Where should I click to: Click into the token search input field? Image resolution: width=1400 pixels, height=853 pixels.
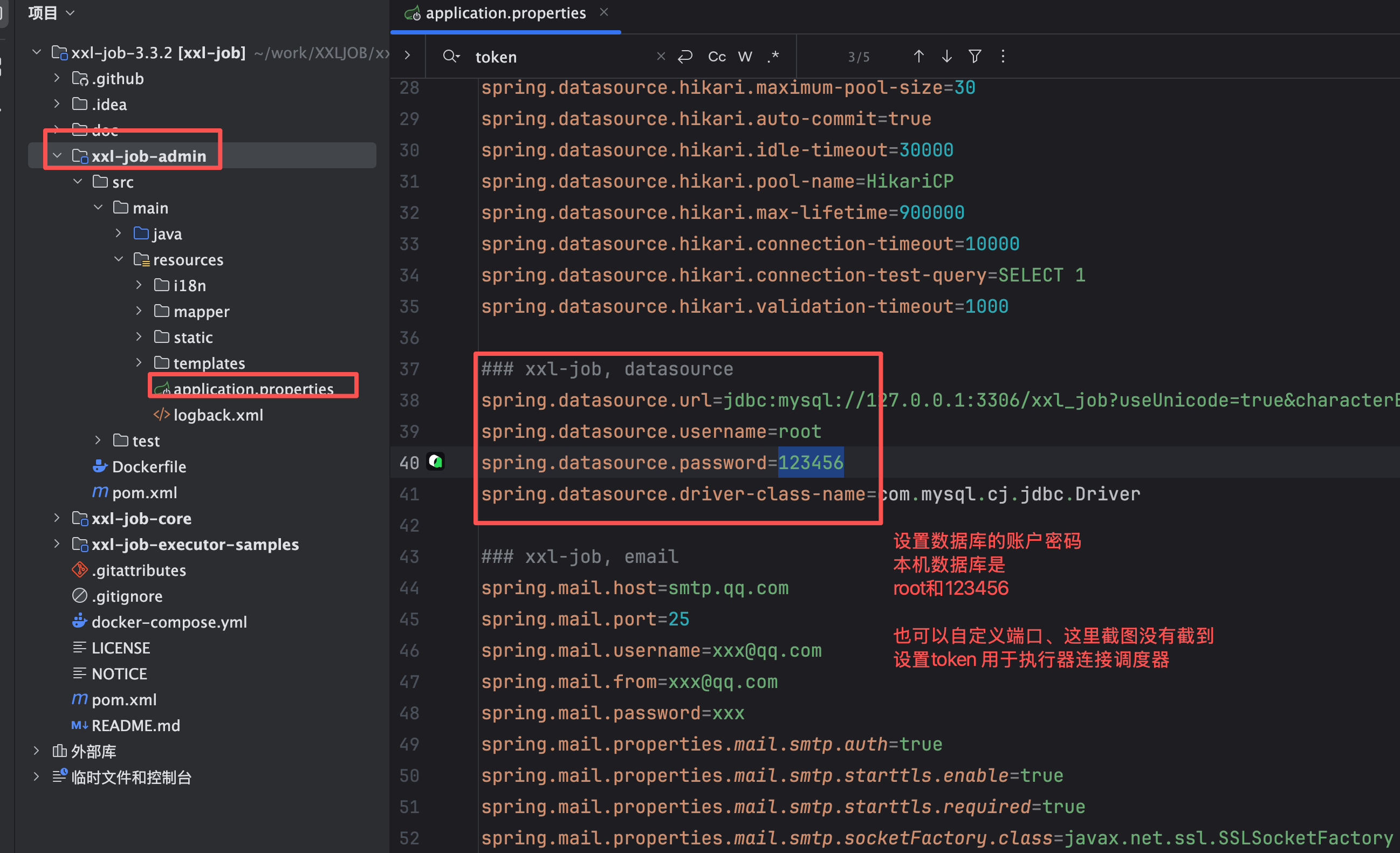point(557,57)
